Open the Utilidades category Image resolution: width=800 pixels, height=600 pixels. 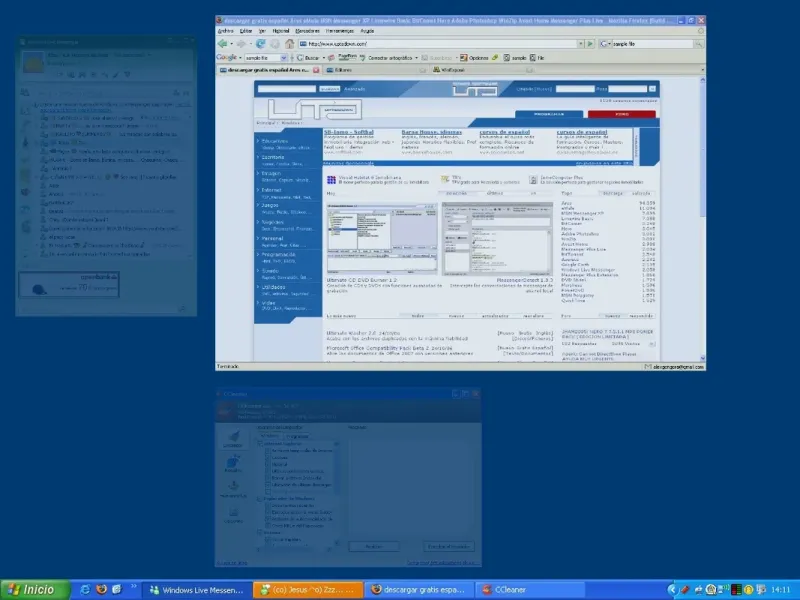pyautogui.click(x=273, y=287)
